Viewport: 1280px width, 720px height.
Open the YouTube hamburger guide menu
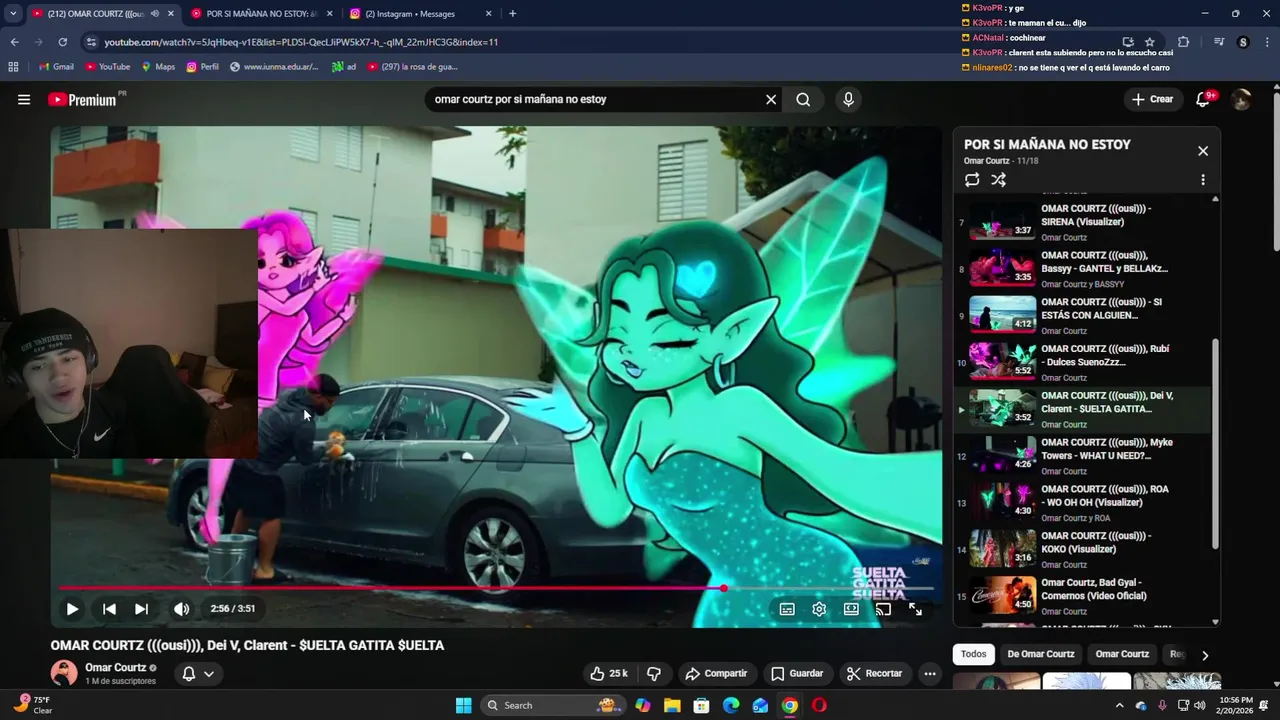coord(24,99)
